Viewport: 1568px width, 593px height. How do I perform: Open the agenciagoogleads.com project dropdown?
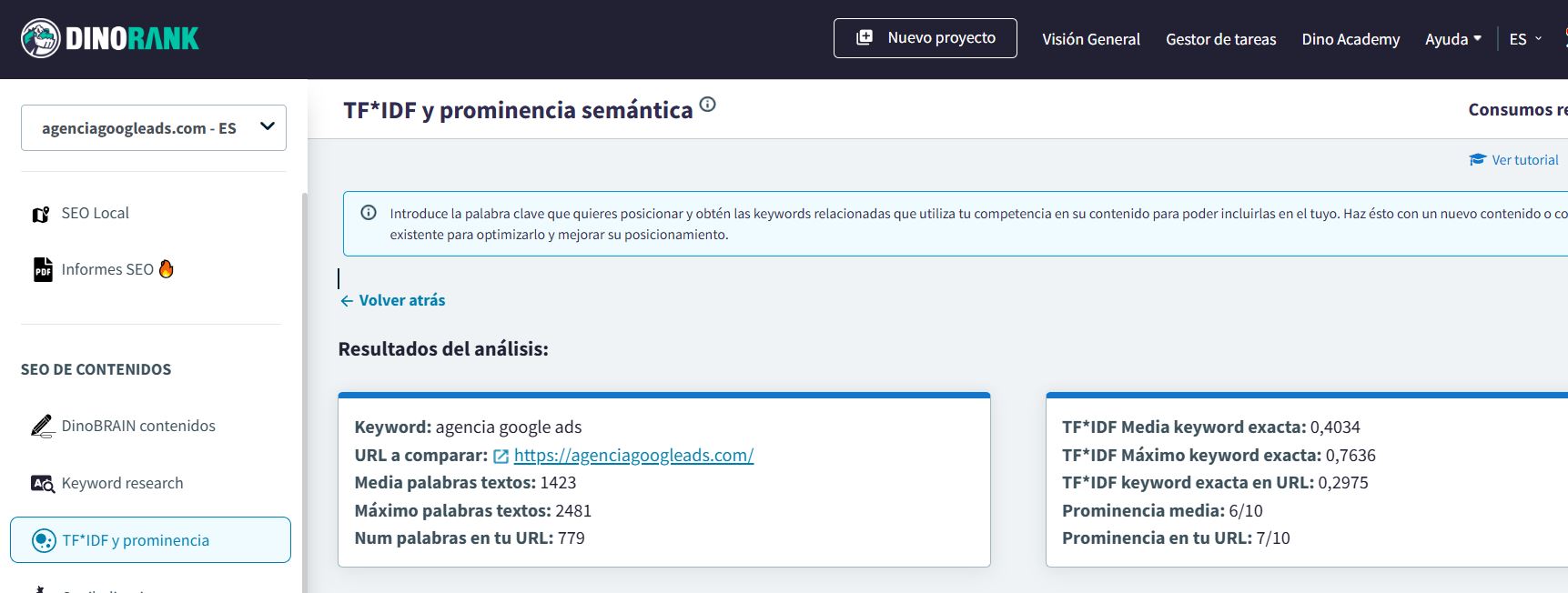pos(154,128)
